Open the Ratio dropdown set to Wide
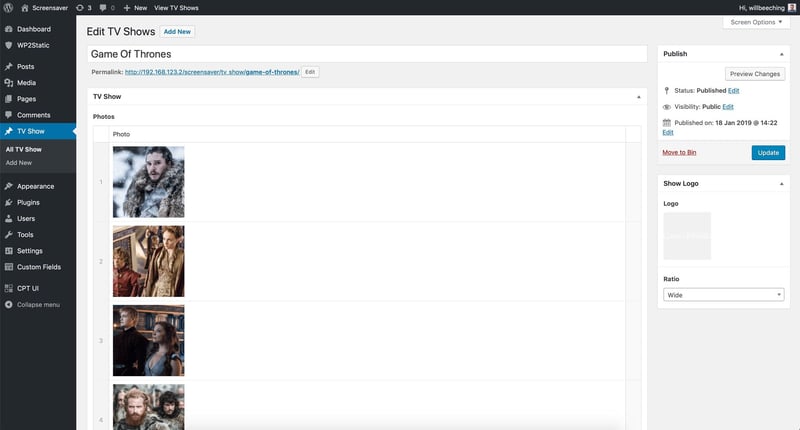The height and width of the screenshot is (430, 800). 723,295
